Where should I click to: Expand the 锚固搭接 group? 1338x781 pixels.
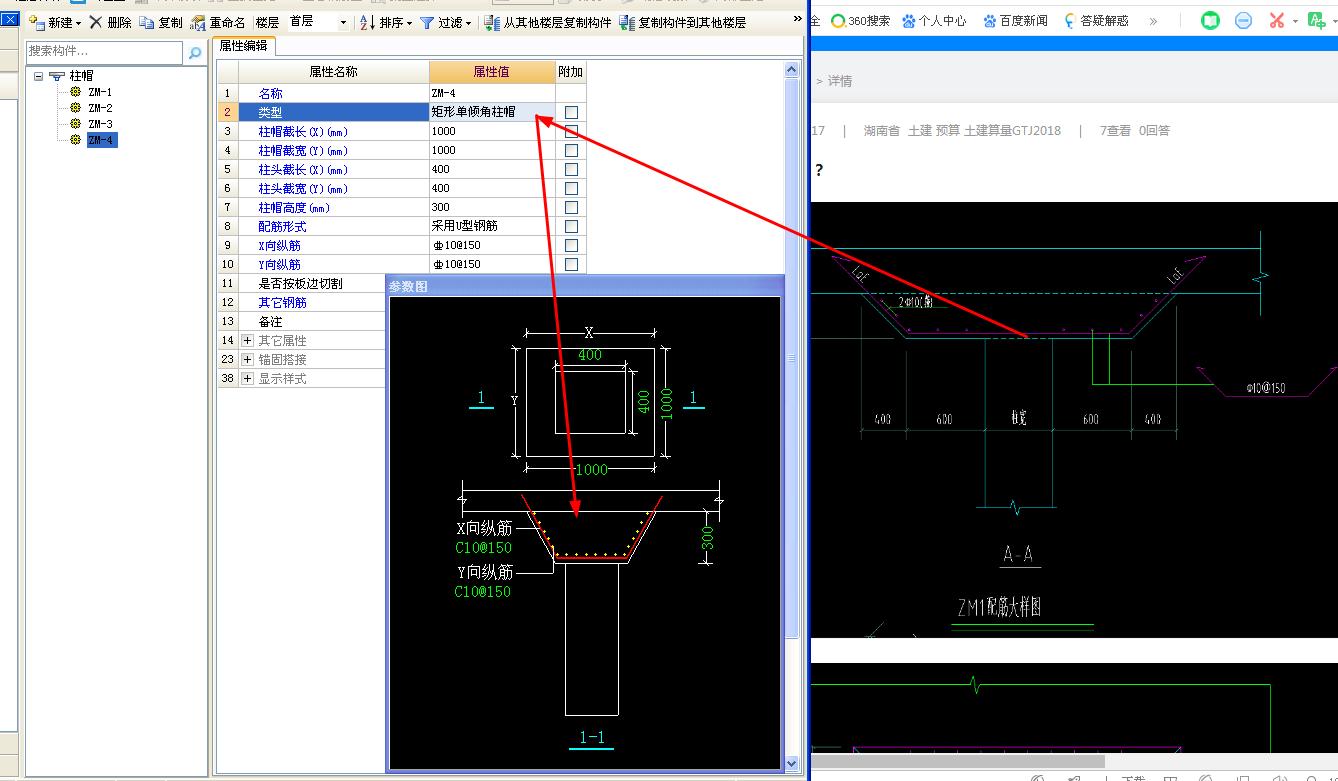coord(247,359)
